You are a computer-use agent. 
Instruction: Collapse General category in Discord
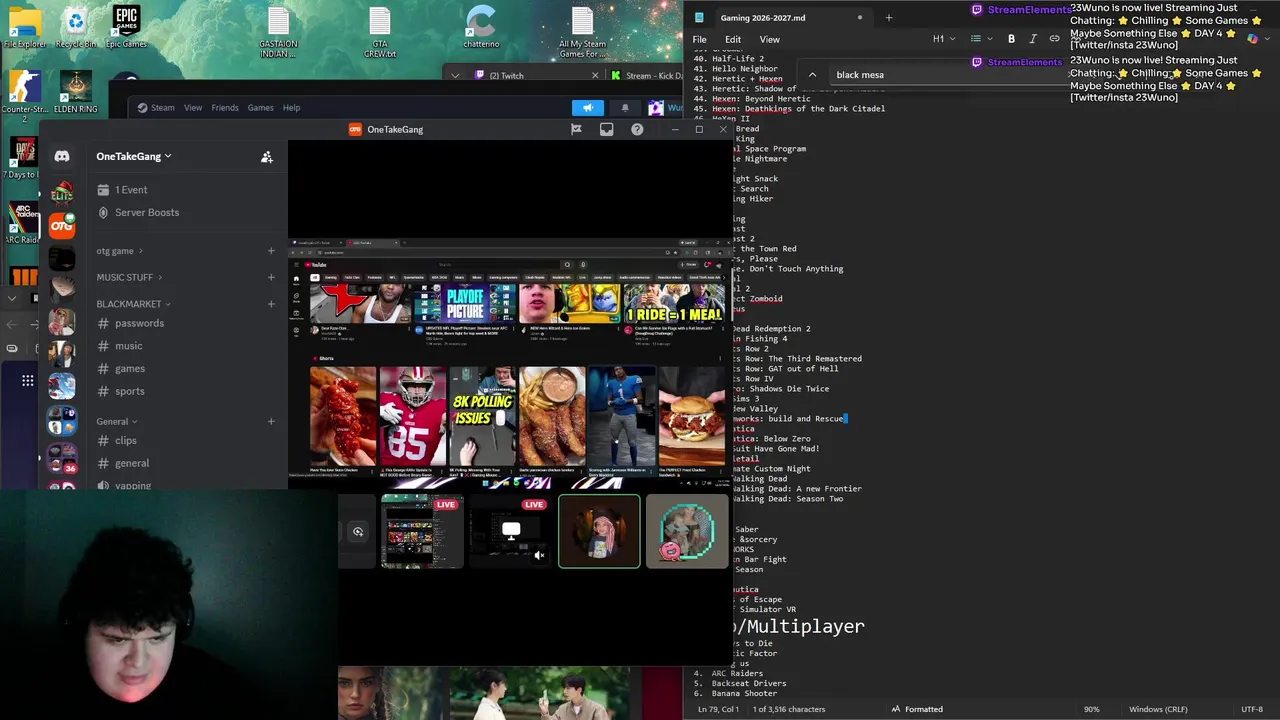(117, 421)
